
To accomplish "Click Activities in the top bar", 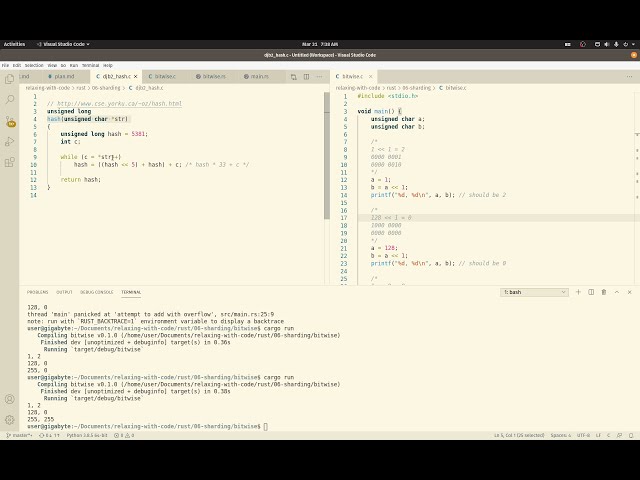I will tap(14, 44).
